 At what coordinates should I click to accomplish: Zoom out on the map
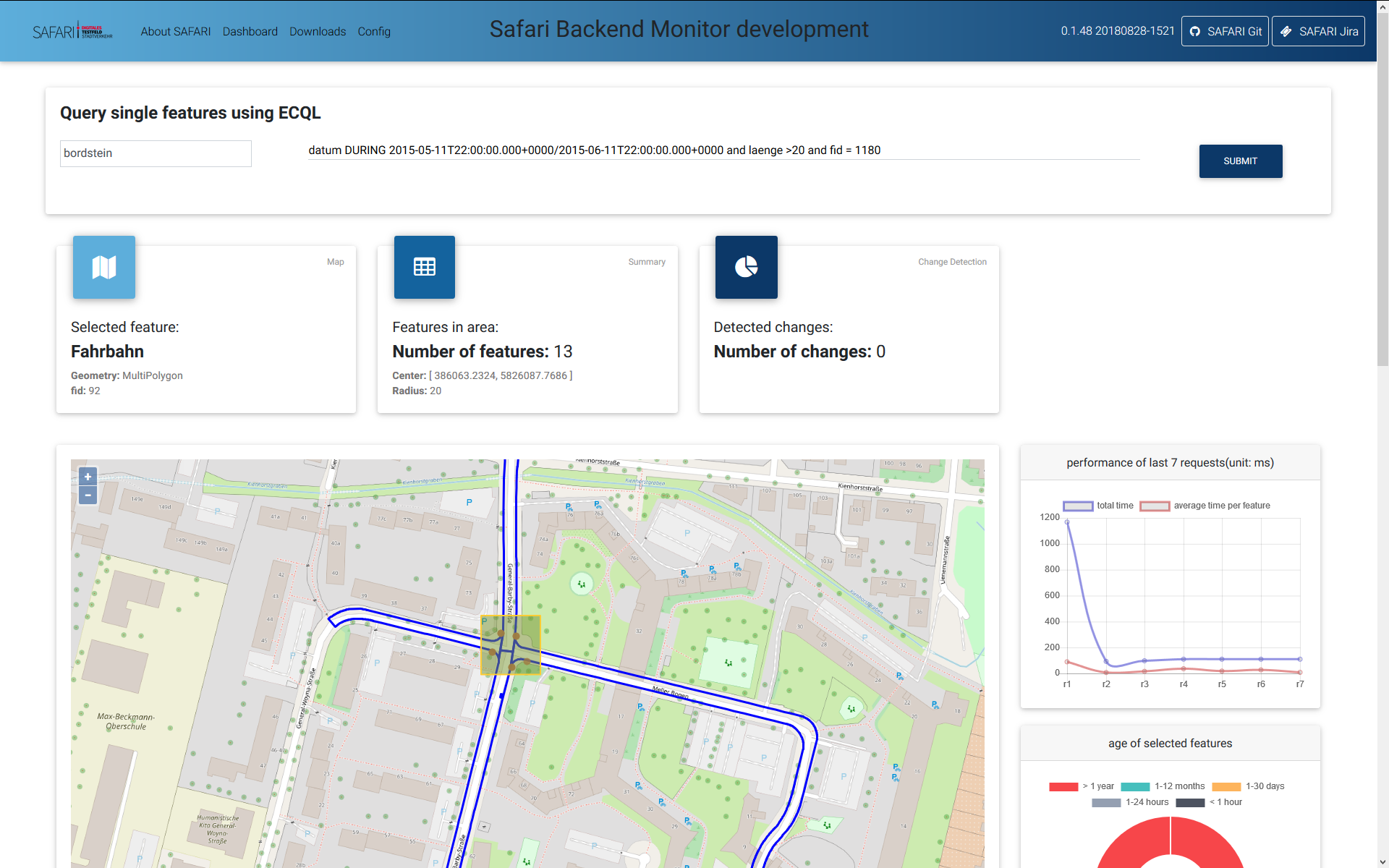click(88, 495)
